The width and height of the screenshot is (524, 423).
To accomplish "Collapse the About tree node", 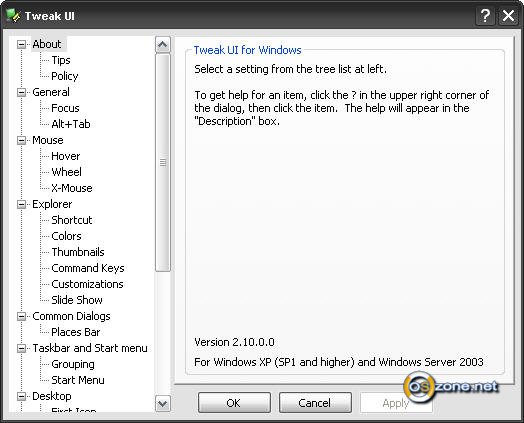I will (21, 44).
